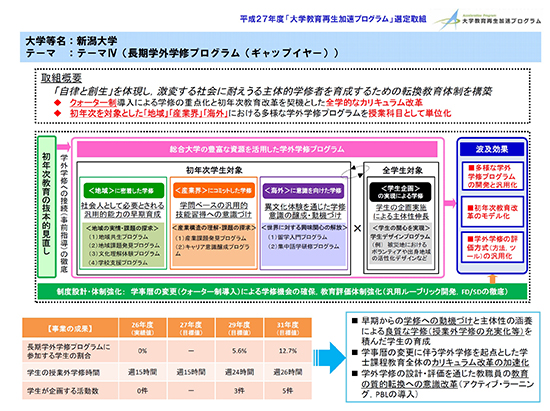Click the orange upward arrow under 波及効果 box
The width and height of the screenshot is (550, 411).
492,279
